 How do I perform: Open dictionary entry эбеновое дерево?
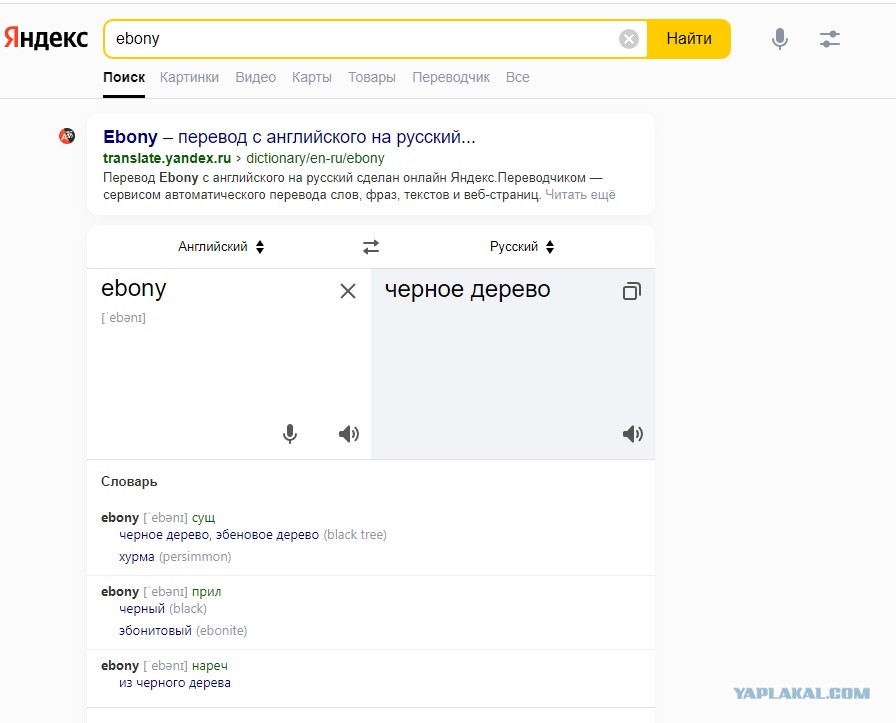tap(267, 535)
